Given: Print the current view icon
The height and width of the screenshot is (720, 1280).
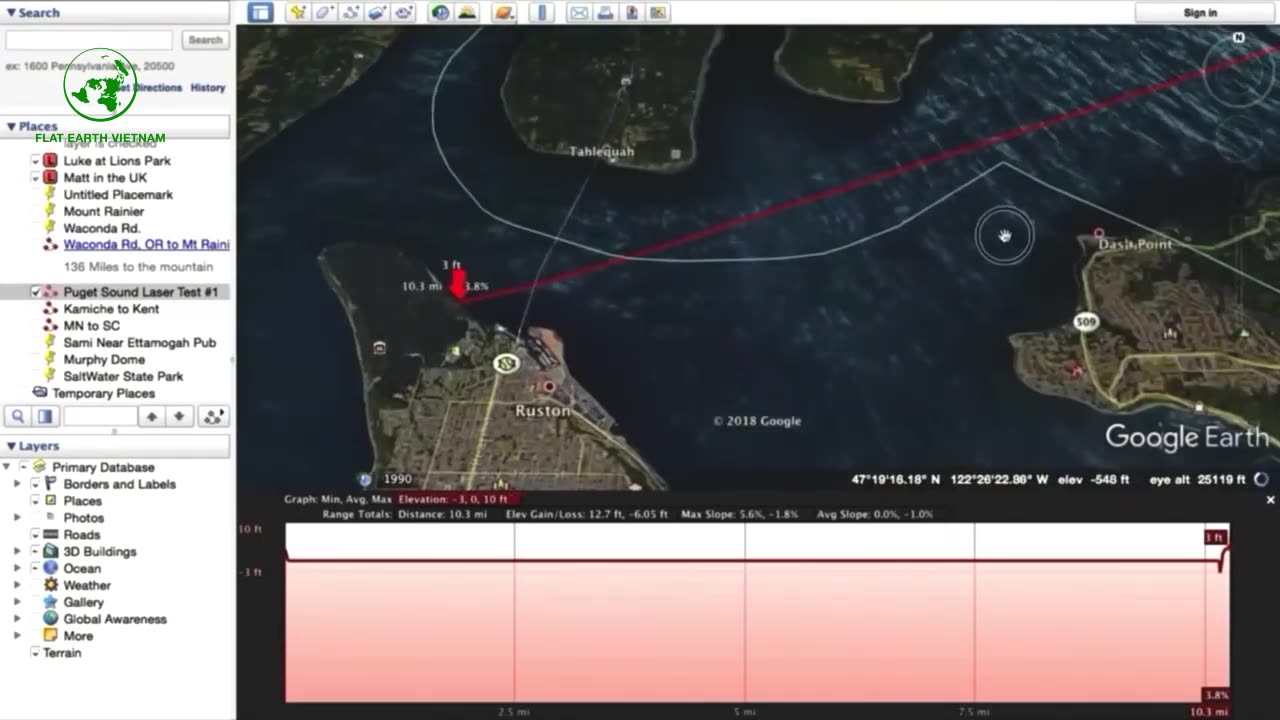Looking at the screenshot, I should point(605,12).
